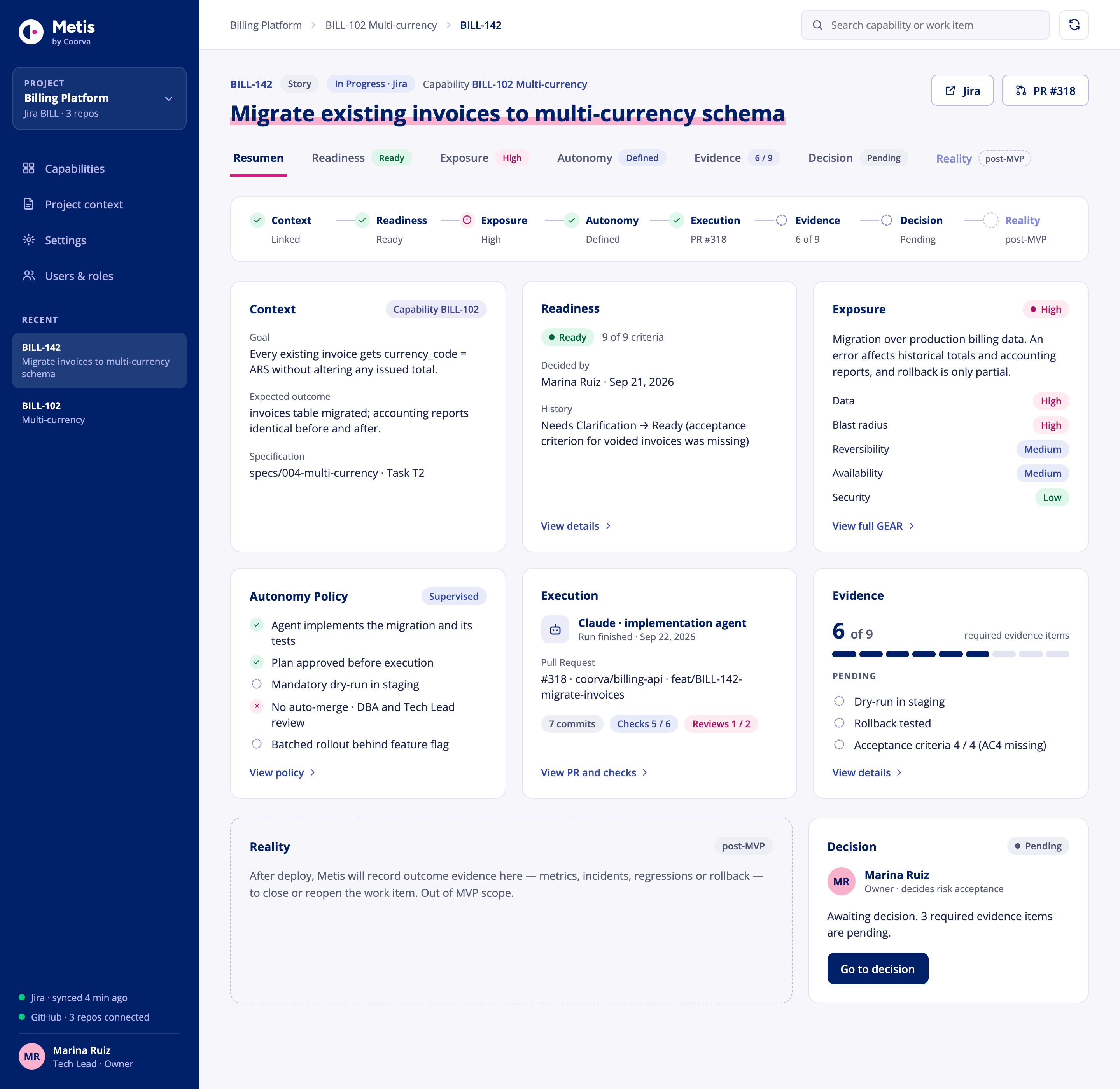This screenshot has height=1089, width=1120.
Task: Open 'View policy' link
Action: coord(283,772)
